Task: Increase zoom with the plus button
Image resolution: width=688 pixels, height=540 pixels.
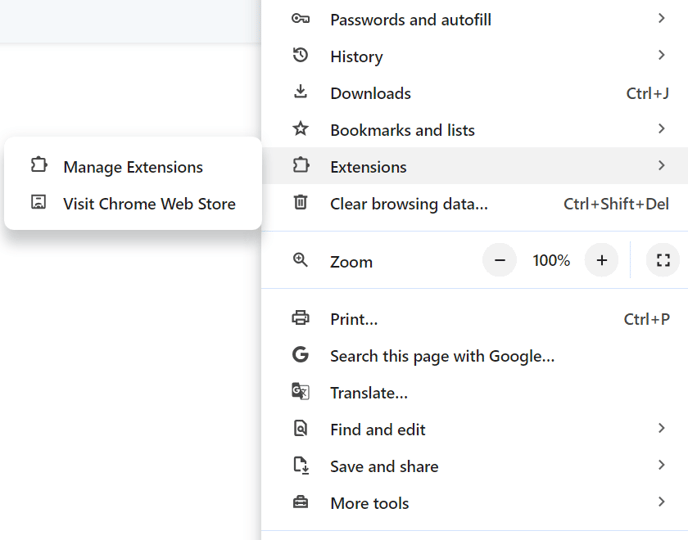Action: (601, 260)
